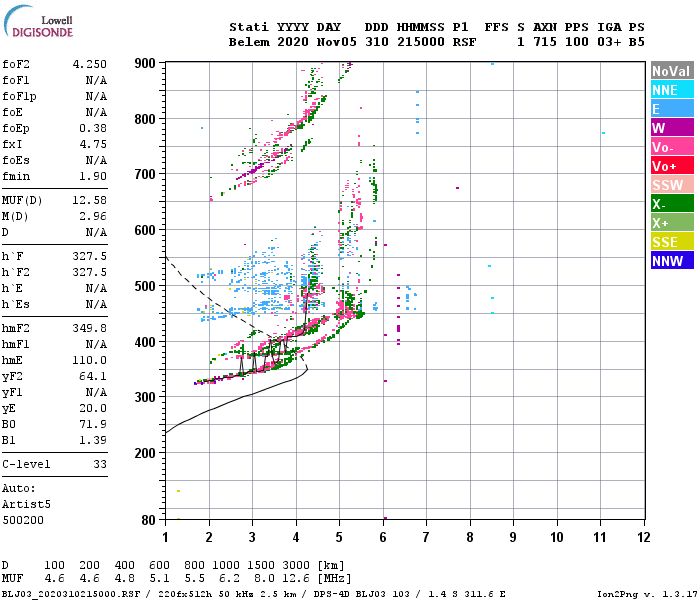The width and height of the screenshot is (700, 600).
Task: Select the W purple legend swatch
Action: (x=672, y=128)
